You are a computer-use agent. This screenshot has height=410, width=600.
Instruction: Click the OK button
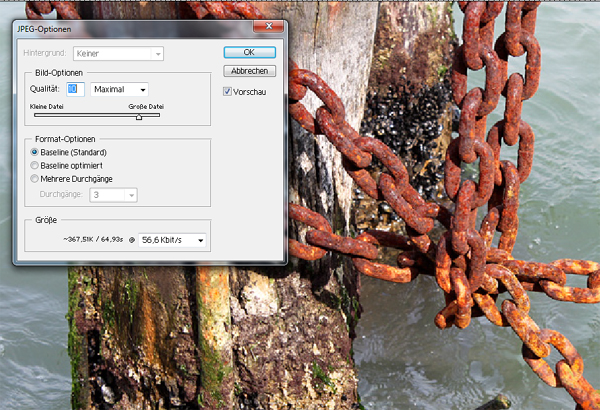249,52
